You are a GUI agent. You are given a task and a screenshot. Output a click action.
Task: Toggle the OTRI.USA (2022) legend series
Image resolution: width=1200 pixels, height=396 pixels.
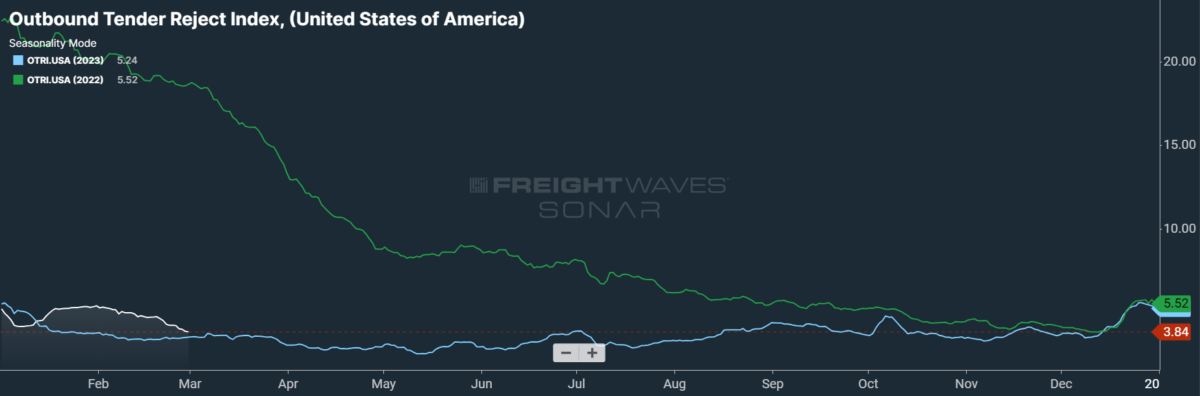pos(65,78)
